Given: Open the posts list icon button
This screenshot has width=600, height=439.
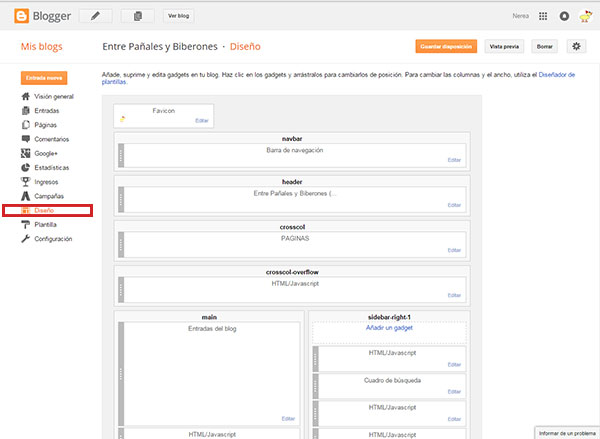Looking at the screenshot, I should click(x=138, y=16).
